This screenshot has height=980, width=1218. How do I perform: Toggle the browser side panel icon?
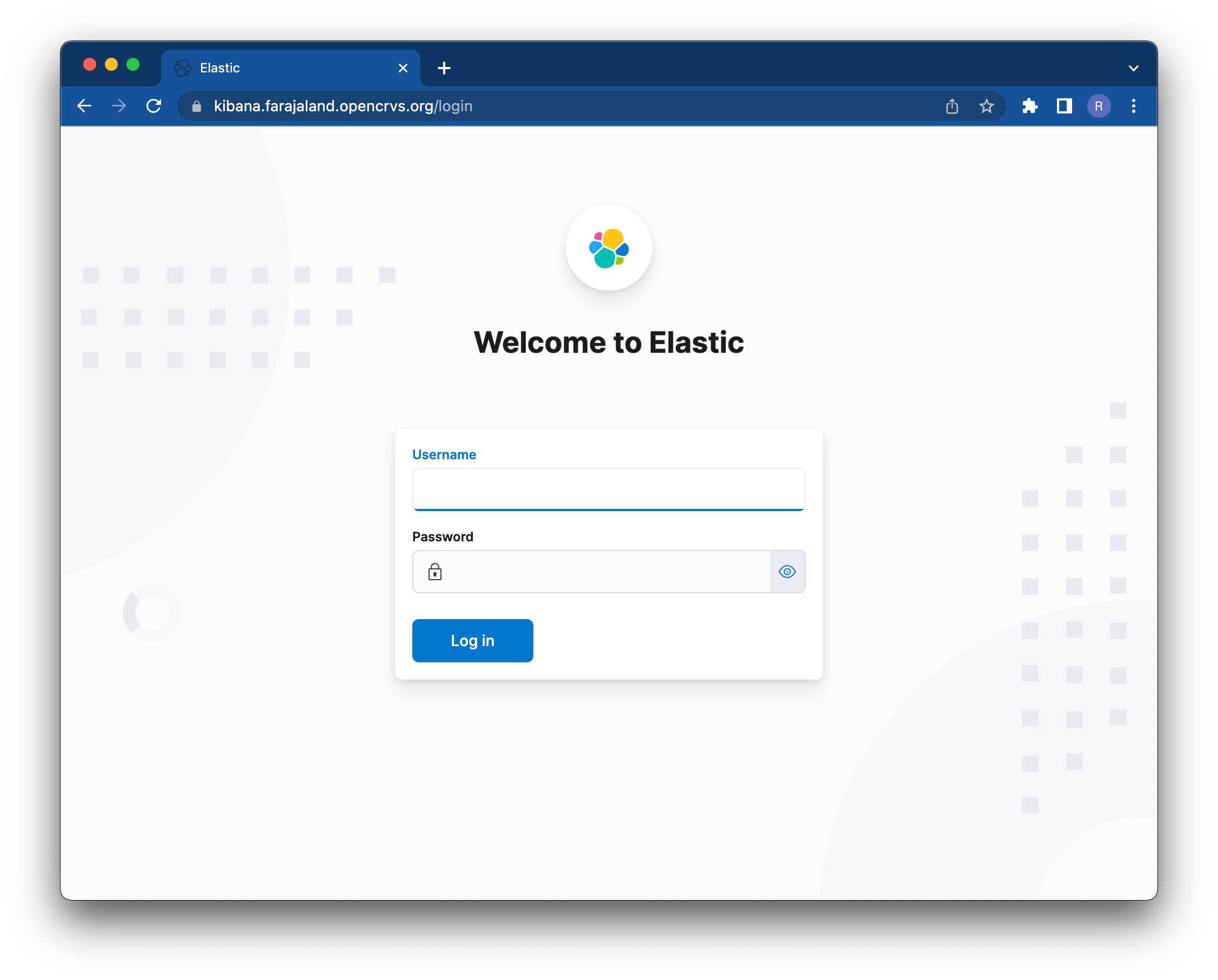pos(1065,106)
